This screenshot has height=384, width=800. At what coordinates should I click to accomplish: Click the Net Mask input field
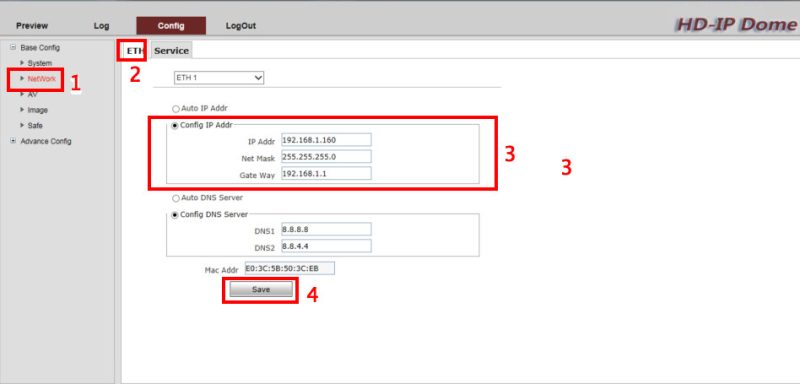coord(326,157)
